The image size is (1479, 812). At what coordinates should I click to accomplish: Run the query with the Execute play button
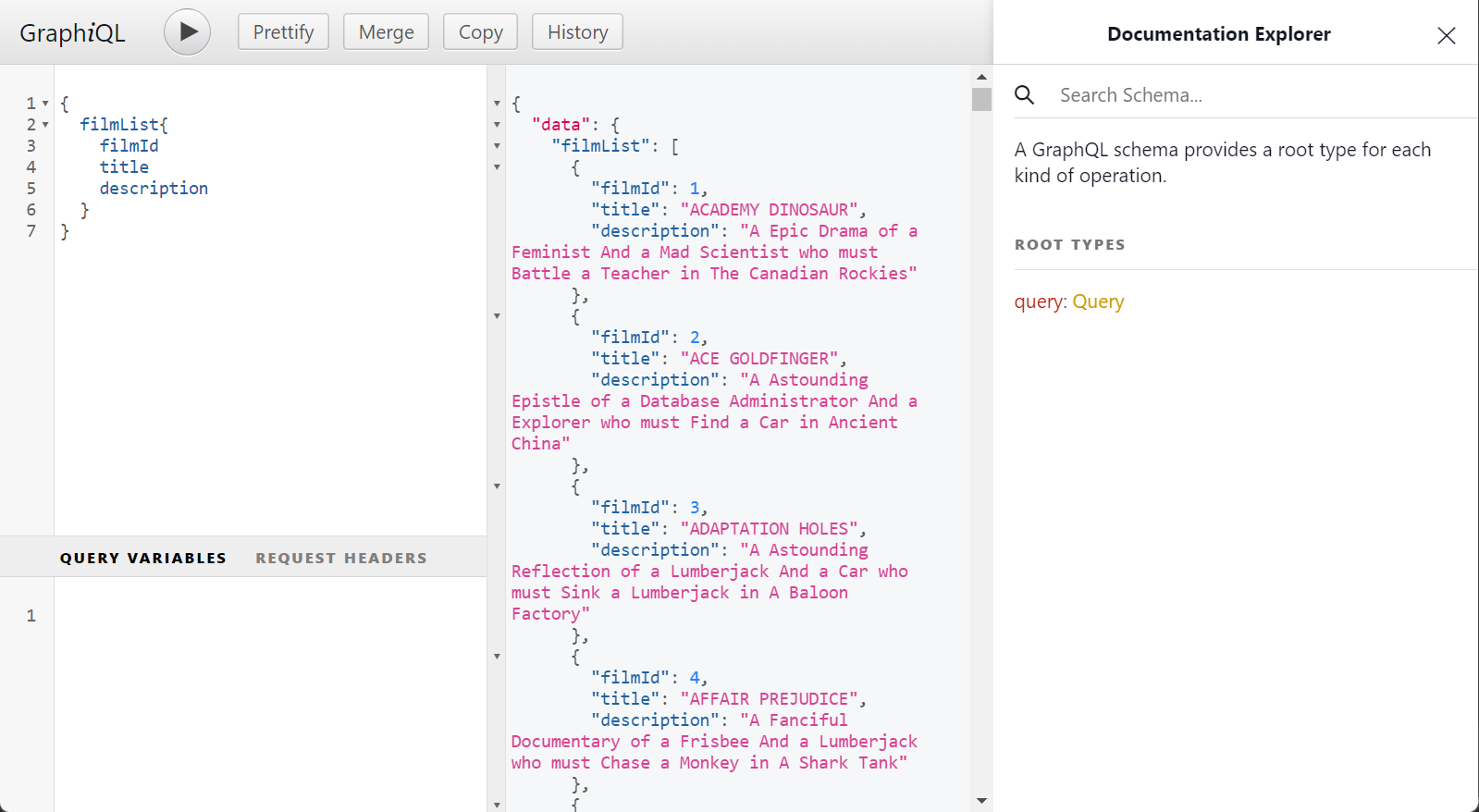point(187,32)
